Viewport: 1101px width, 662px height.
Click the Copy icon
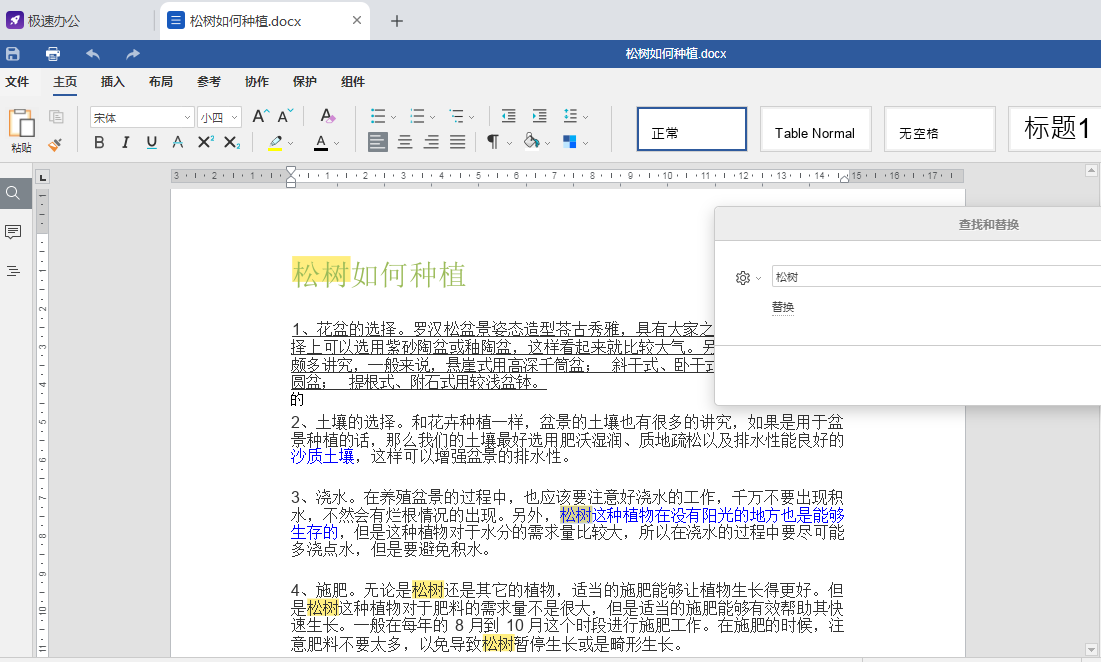coord(56,117)
